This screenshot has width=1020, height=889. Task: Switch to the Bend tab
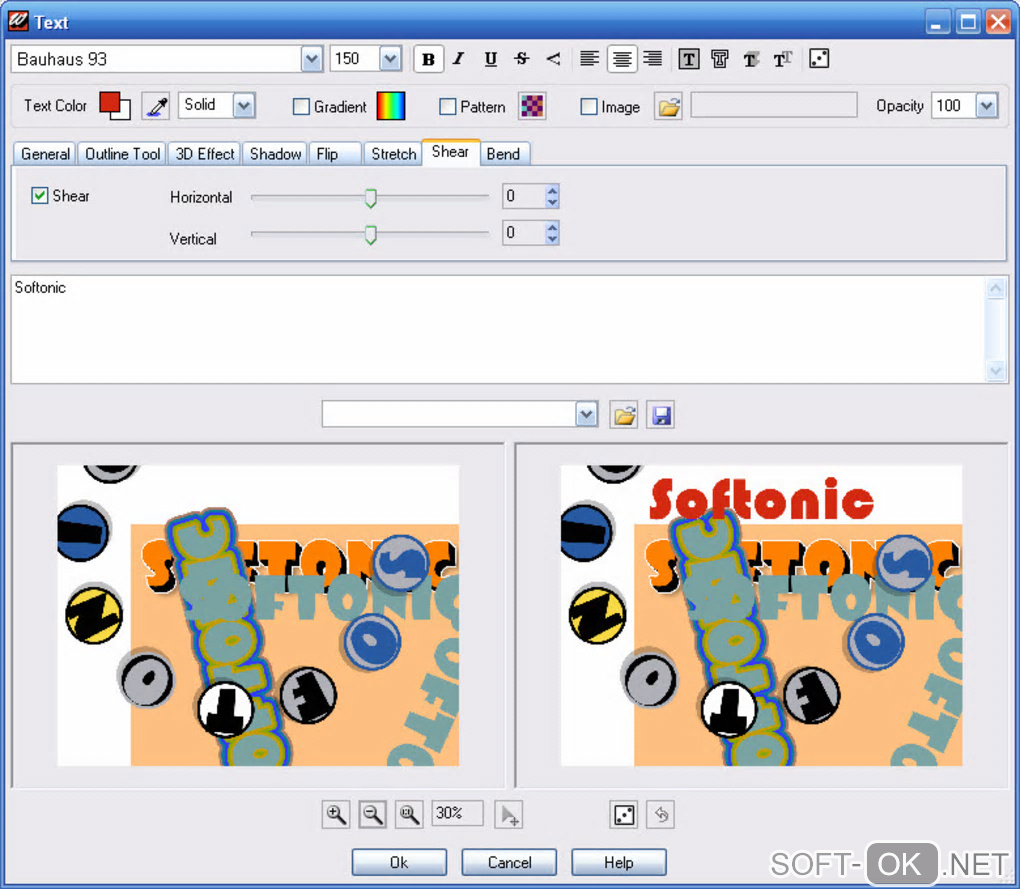[504, 154]
